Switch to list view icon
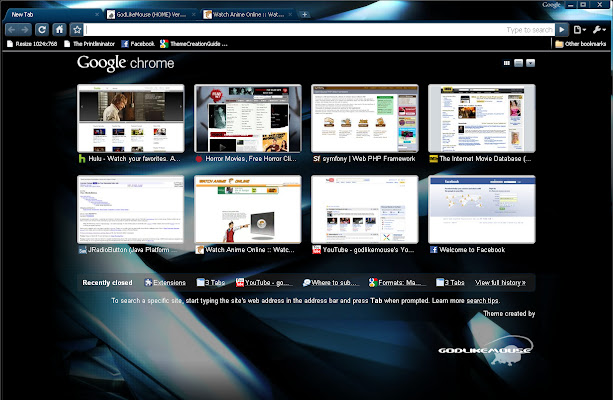 [518, 63]
